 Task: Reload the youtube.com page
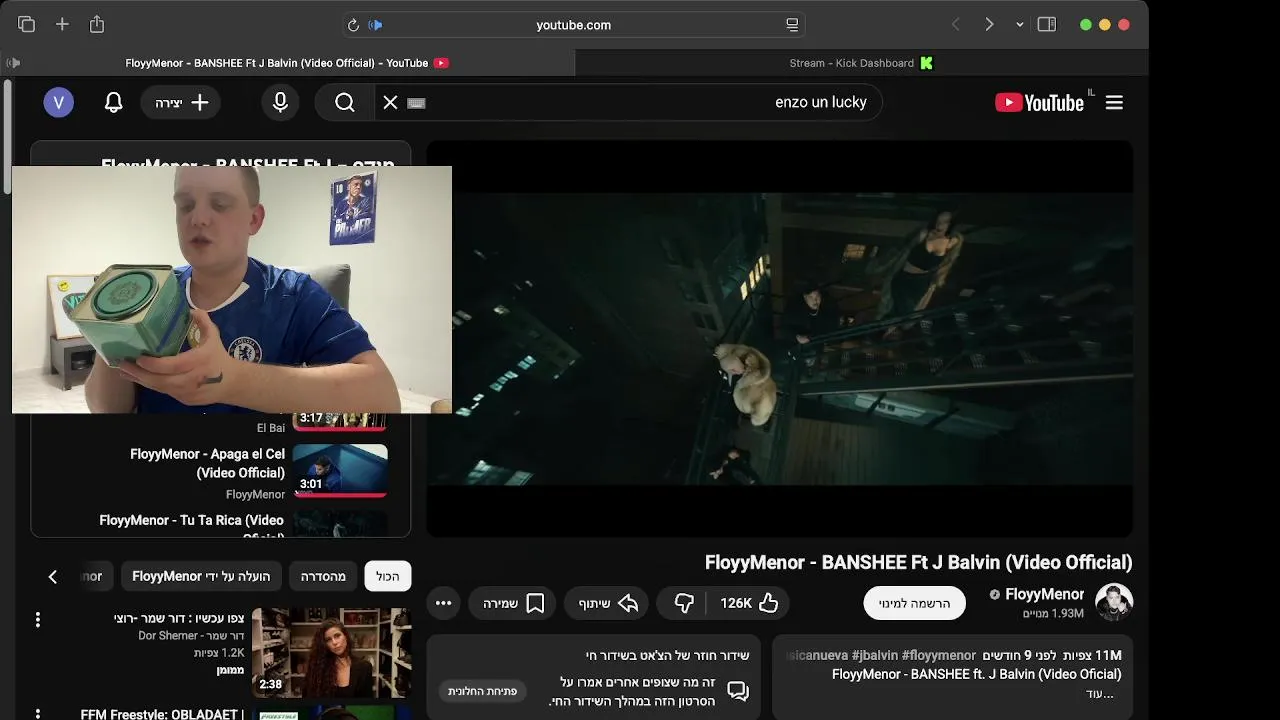click(x=353, y=25)
